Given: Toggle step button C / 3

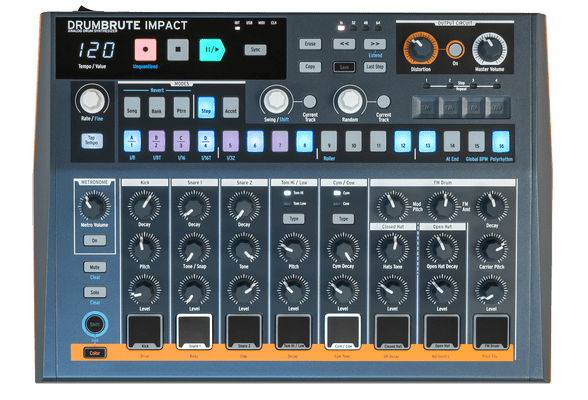Looking at the screenshot, I should 182,141.
